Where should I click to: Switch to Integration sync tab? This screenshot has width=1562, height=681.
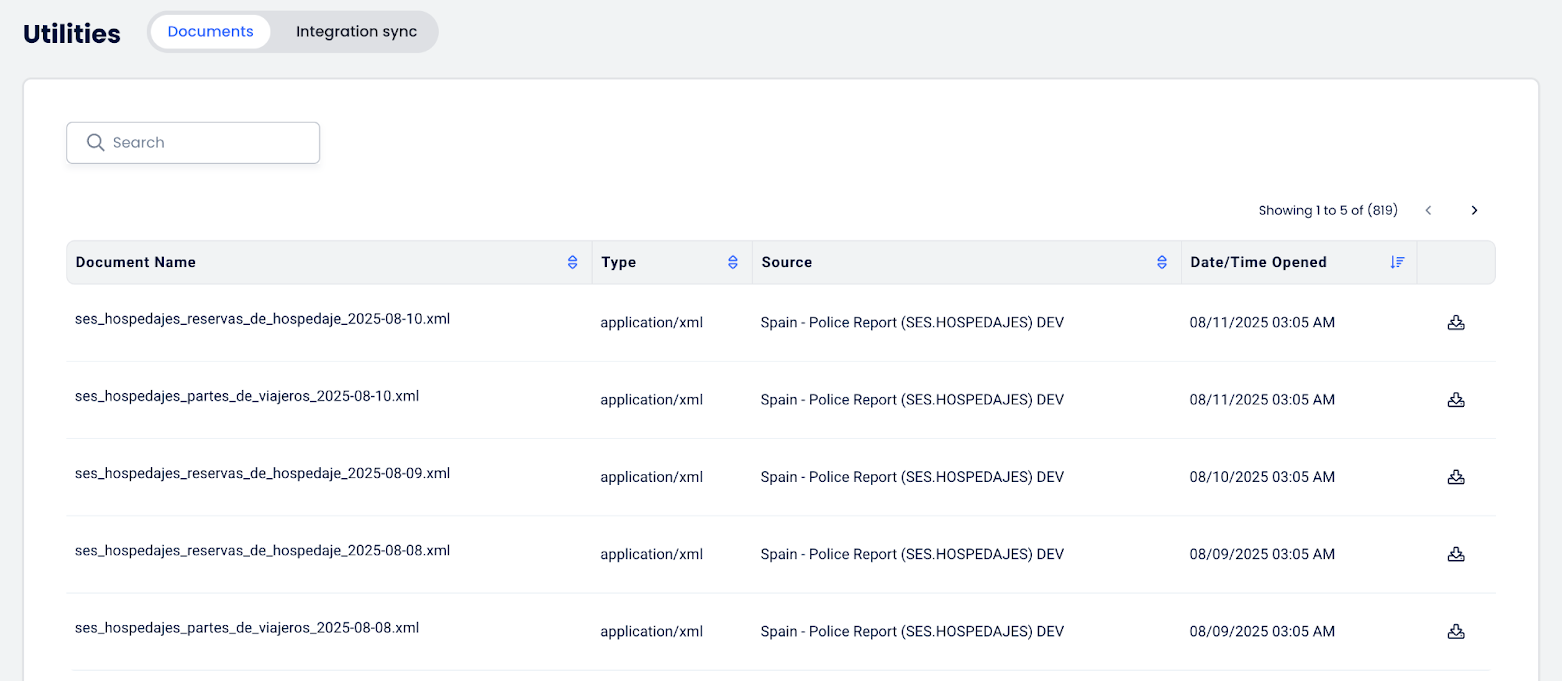356,32
